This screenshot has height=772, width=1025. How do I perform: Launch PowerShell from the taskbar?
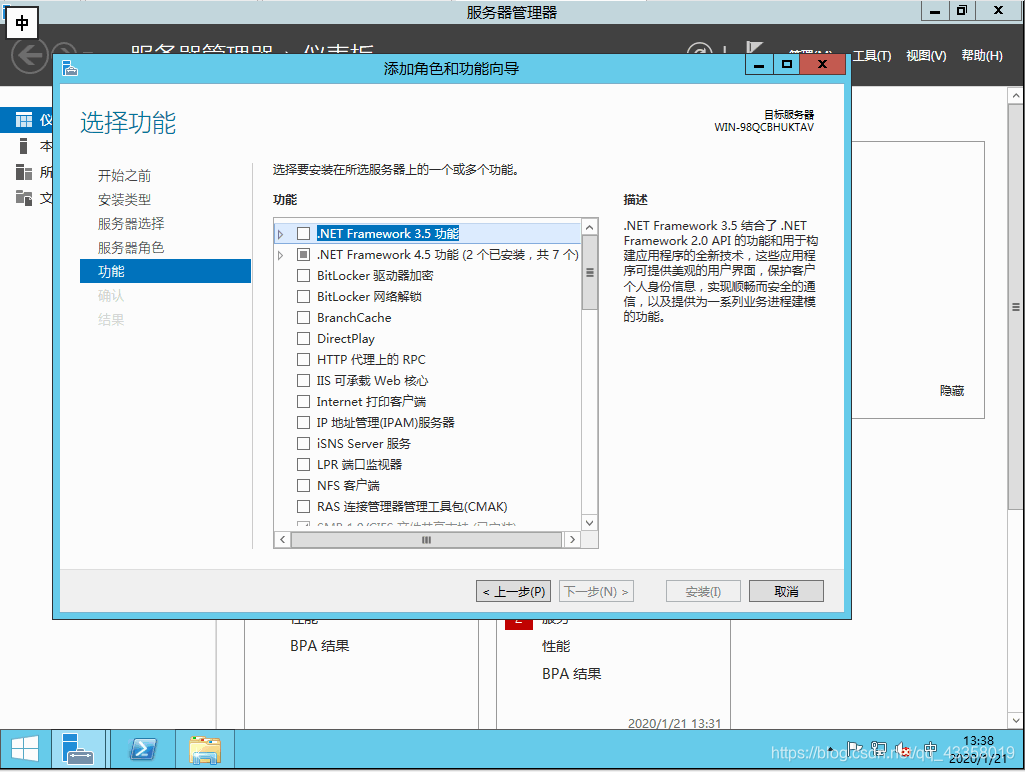(143, 749)
